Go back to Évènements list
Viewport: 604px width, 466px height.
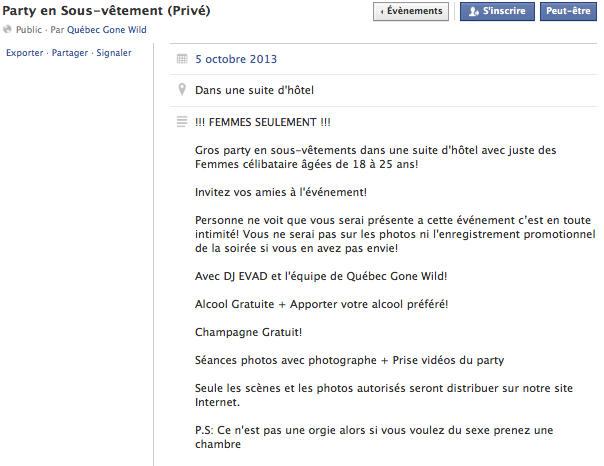[x=411, y=11]
